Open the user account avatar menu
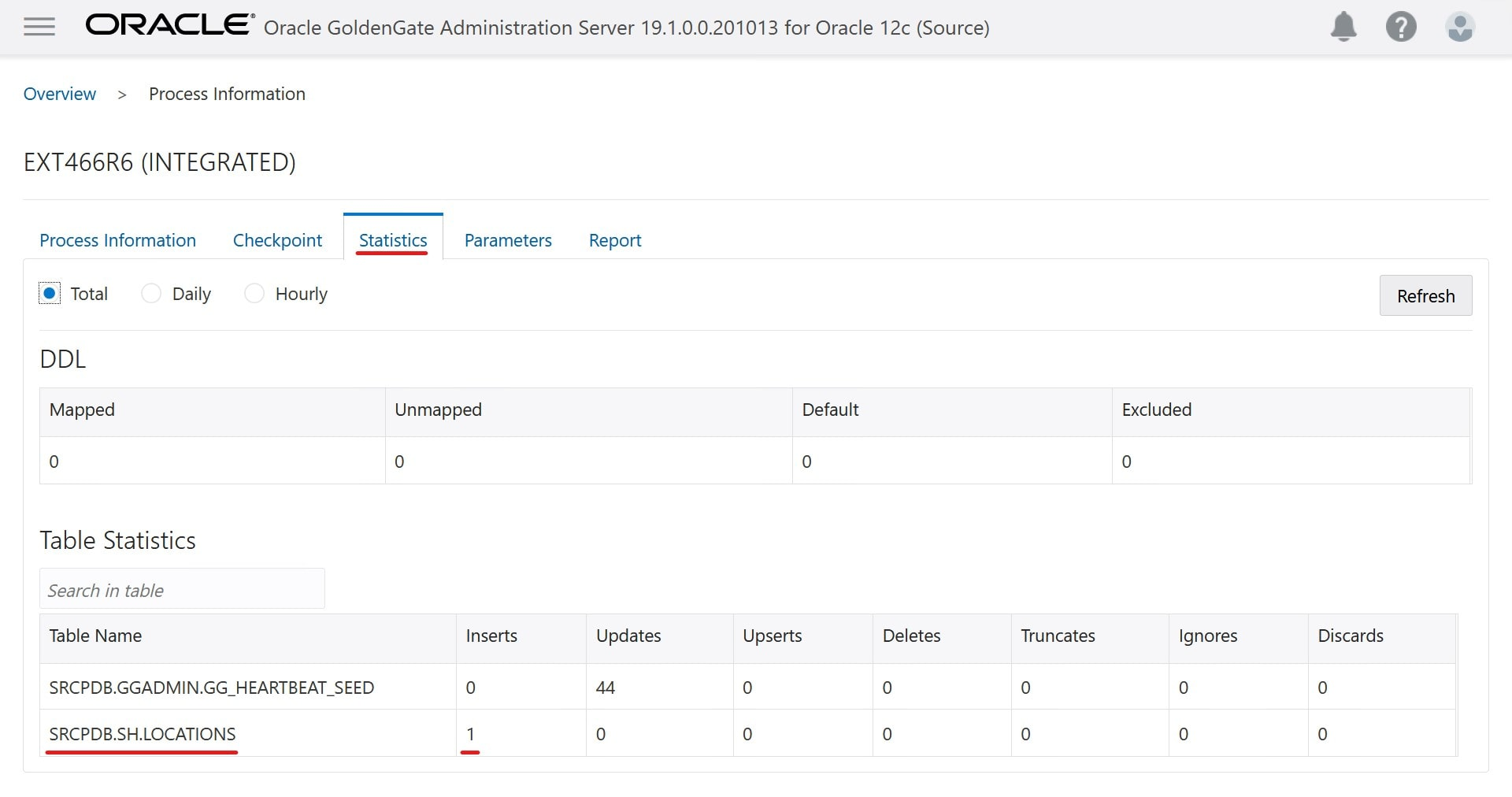1512x797 pixels. (1459, 28)
